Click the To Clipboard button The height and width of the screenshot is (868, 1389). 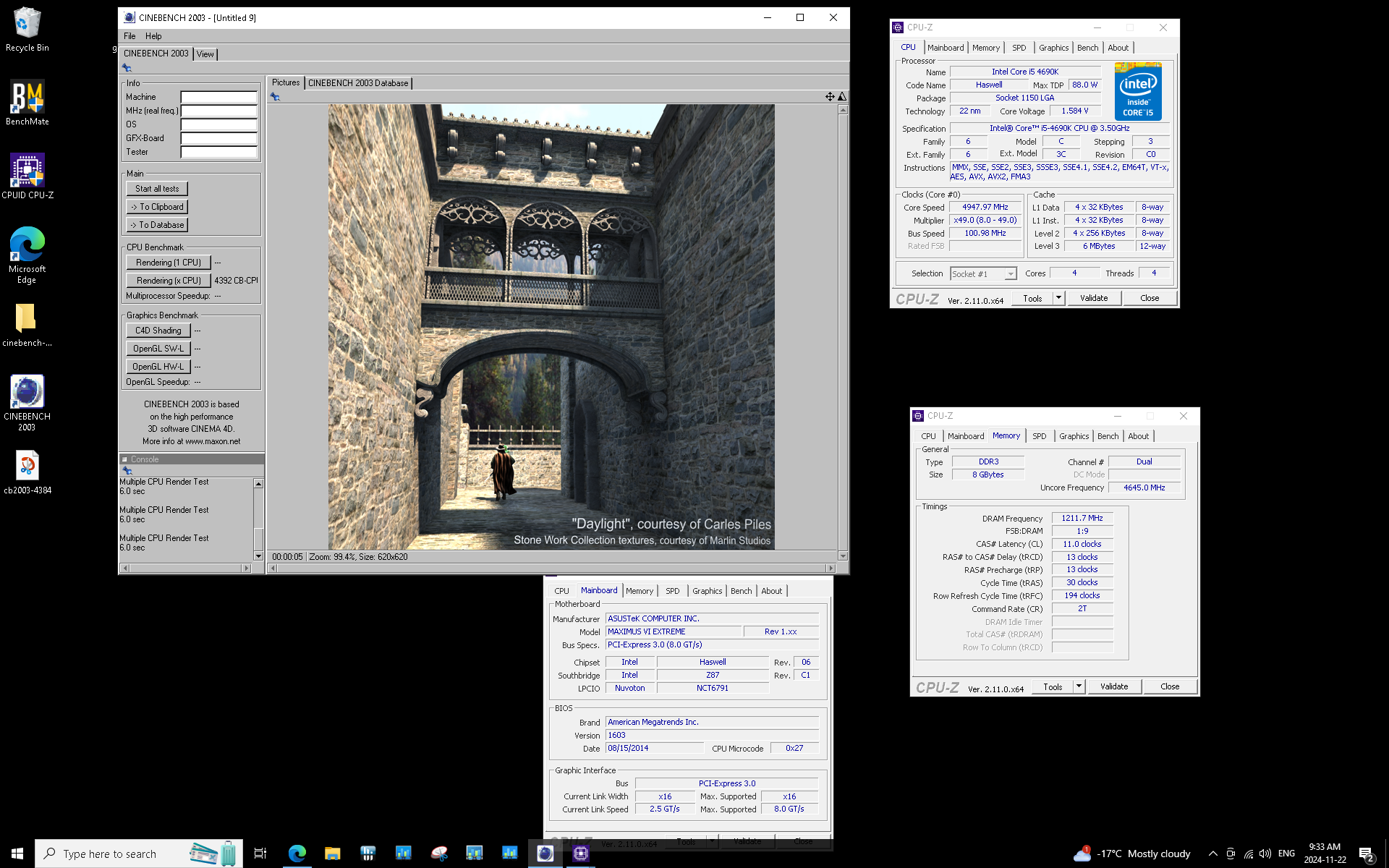(x=157, y=207)
